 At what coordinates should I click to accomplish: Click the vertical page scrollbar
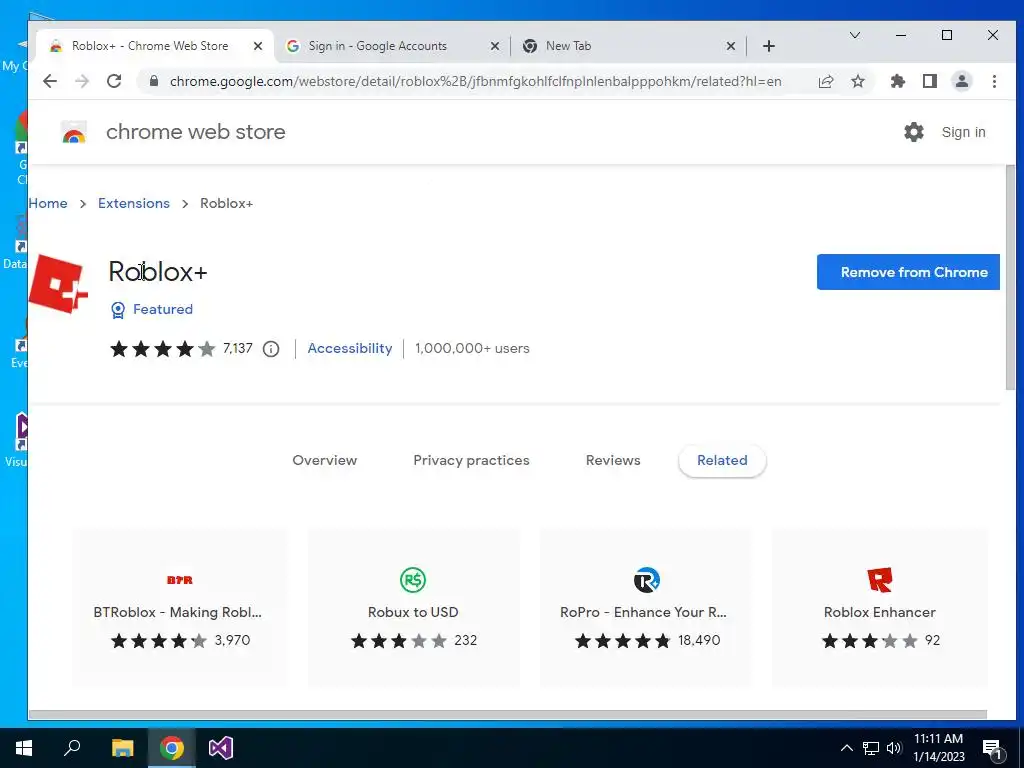pyautogui.click(x=1011, y=278)
